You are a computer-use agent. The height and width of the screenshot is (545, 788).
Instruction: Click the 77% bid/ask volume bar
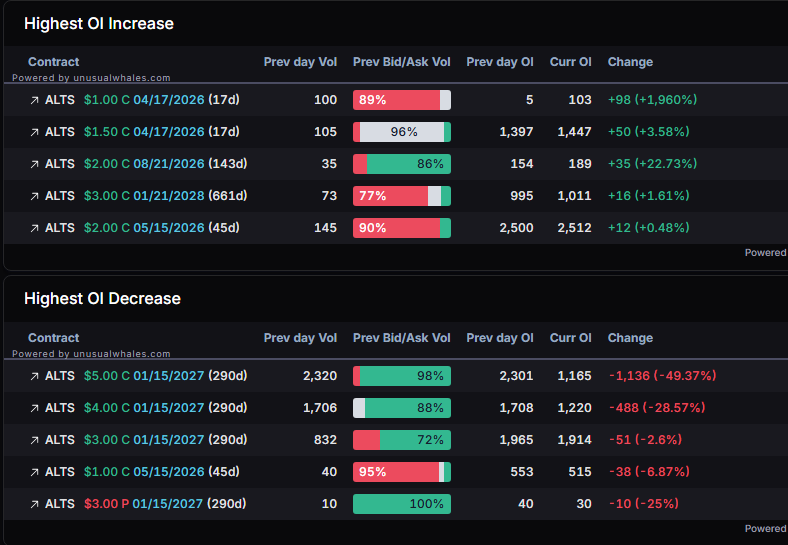point(402,196)
